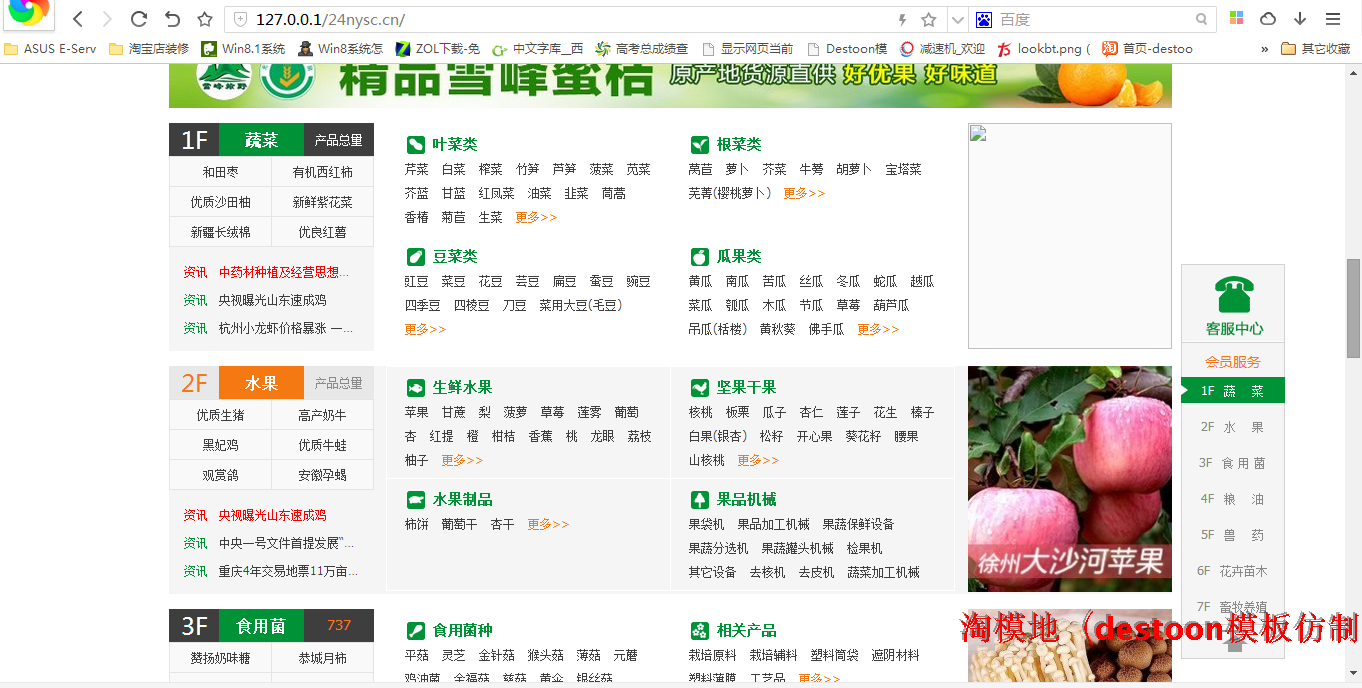
Task: Switch to 产品总量 tab in 1F 蔬菜
Action: click(x=338, y=140)
